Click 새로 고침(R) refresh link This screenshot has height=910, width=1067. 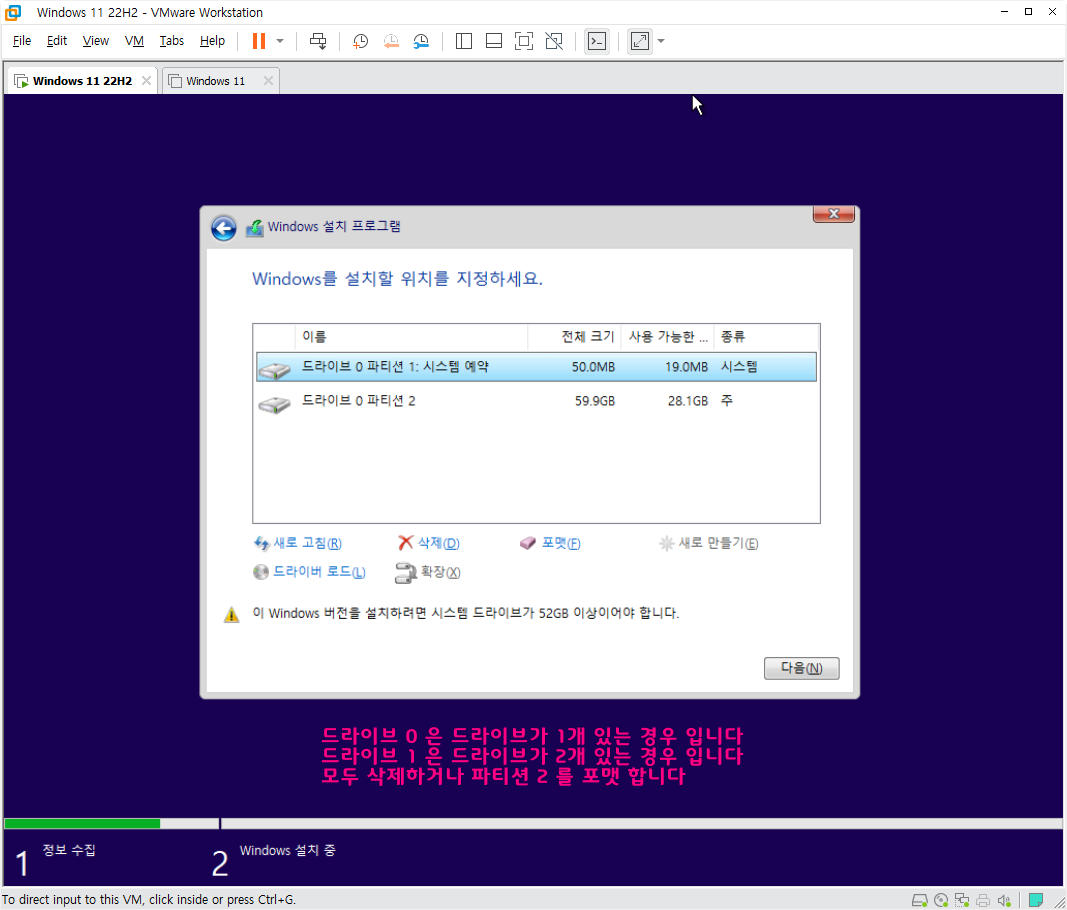[x=297, y=543]
